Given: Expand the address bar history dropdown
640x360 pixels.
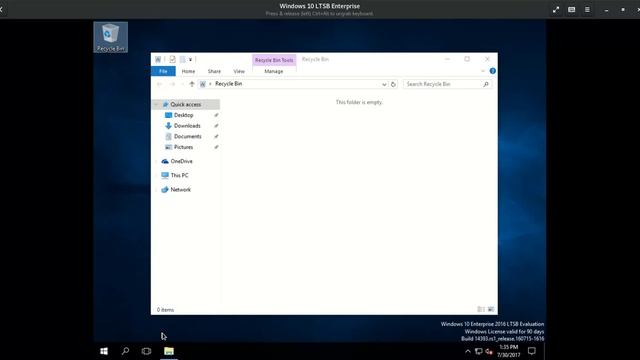Looking at the screenshot, I should pos(384,84).
